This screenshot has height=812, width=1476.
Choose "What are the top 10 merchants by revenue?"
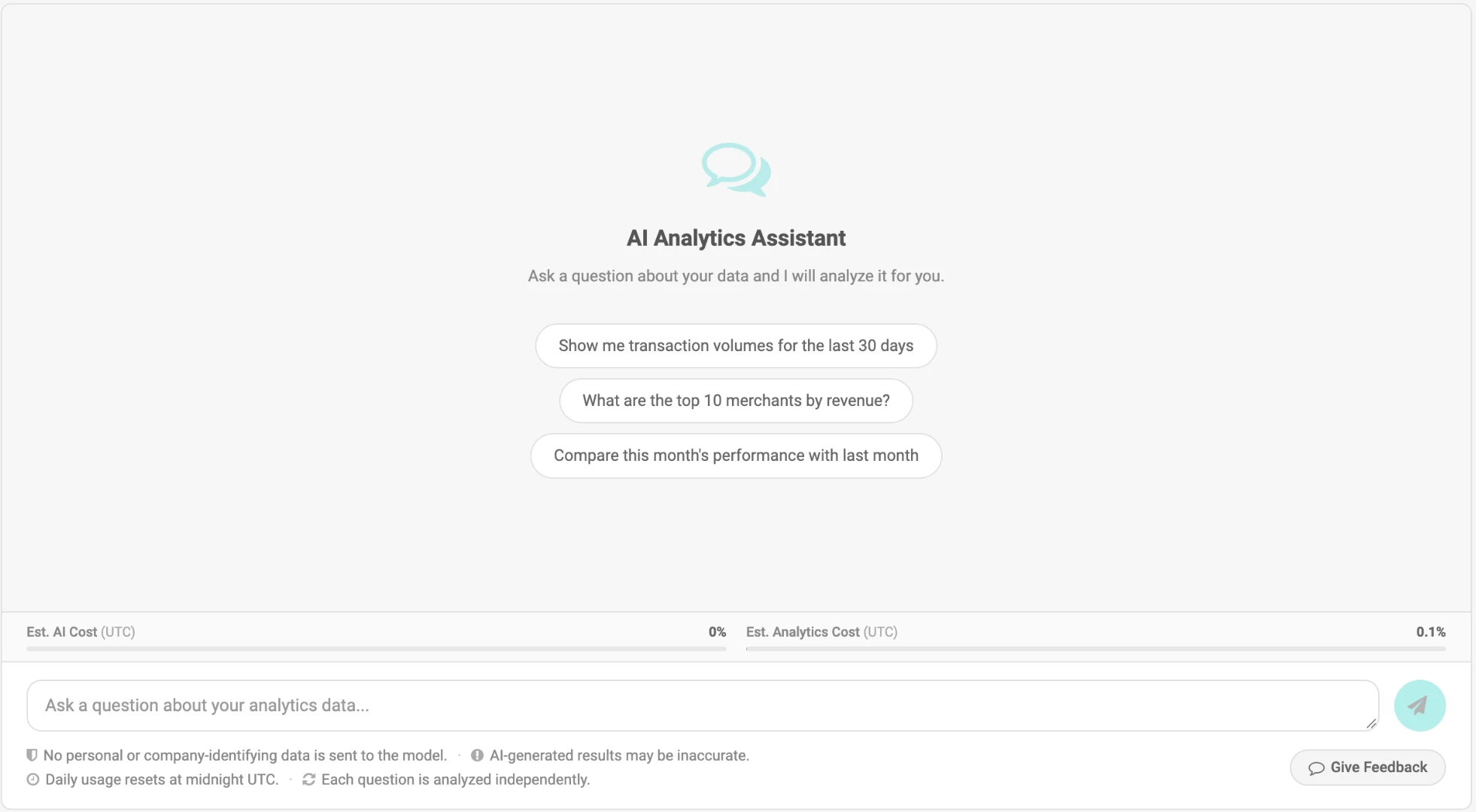[736, 401]
